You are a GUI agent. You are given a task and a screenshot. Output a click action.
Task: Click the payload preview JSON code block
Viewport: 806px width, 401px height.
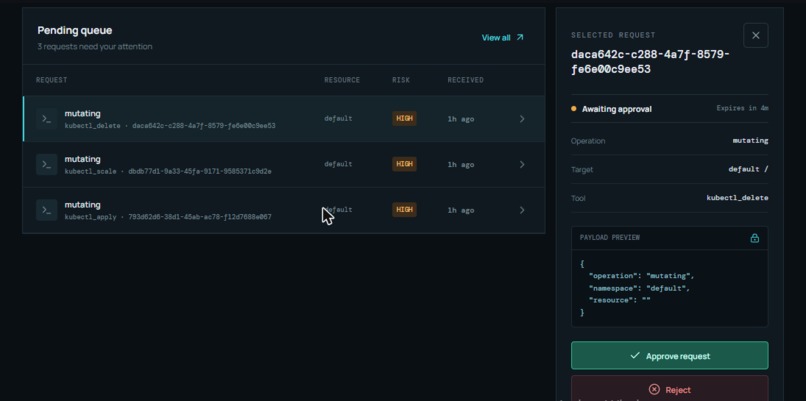669,288
